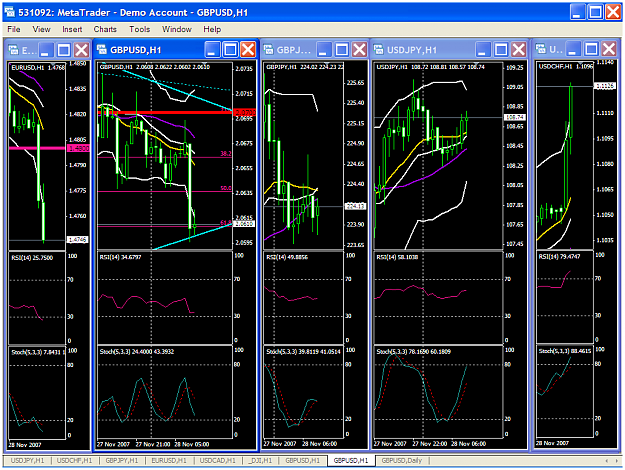Viewport: 625px width, 470px height.
Task: Click the USDCHF chart window icon
Action: [540, 49]
